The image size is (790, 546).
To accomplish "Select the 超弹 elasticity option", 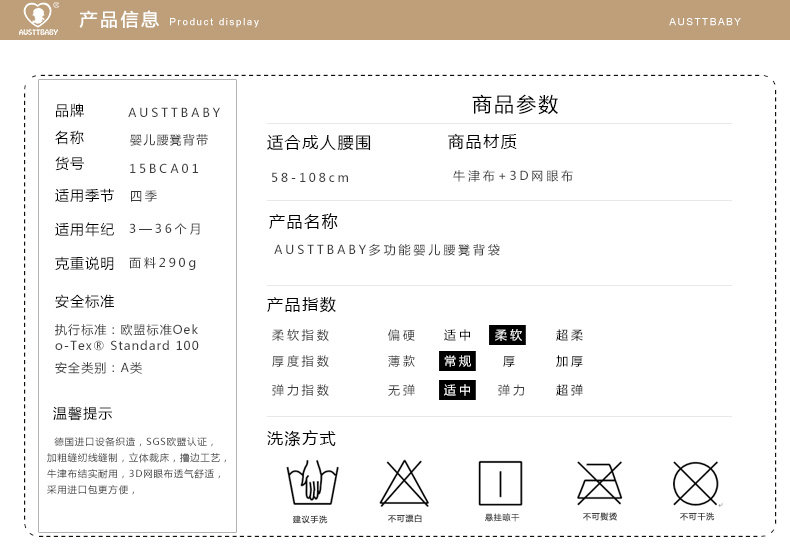I will click(569, 390).
